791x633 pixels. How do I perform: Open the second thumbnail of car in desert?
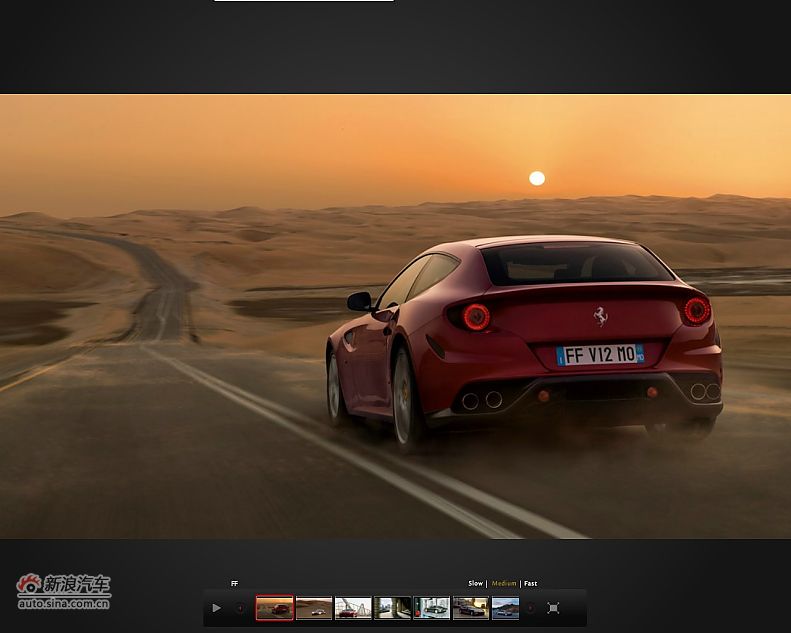pos(314,608)
